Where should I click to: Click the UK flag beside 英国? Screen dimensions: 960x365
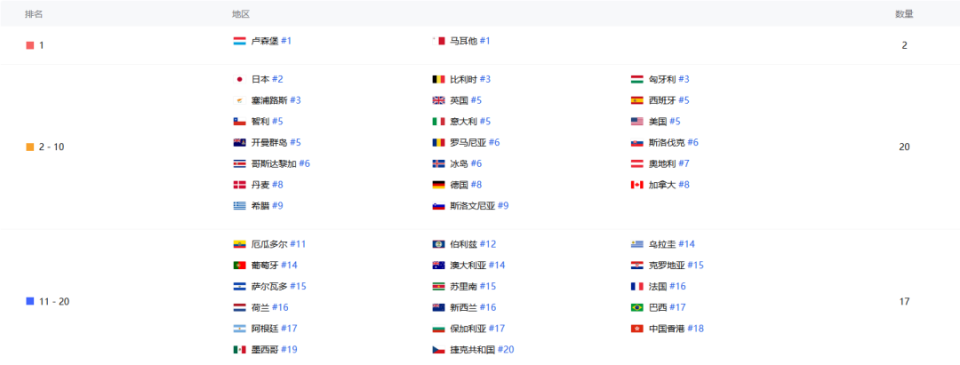click(x=438, y=100)
